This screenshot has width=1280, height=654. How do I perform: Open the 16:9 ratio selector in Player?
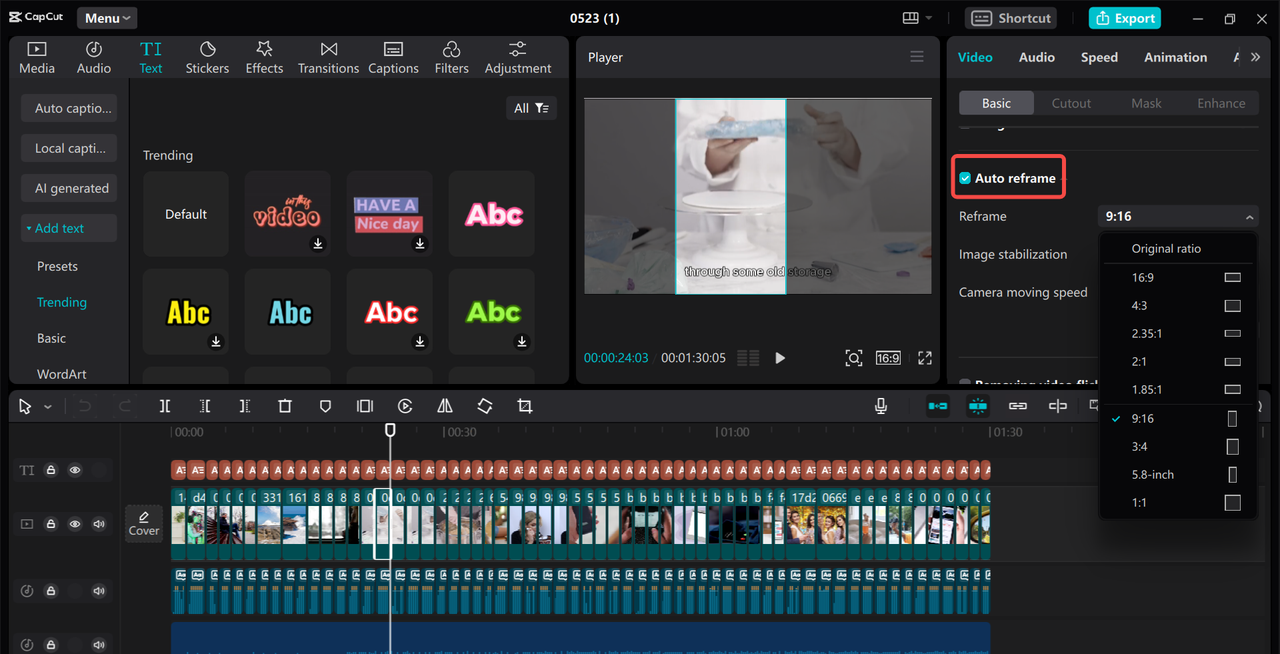point(888,358)
